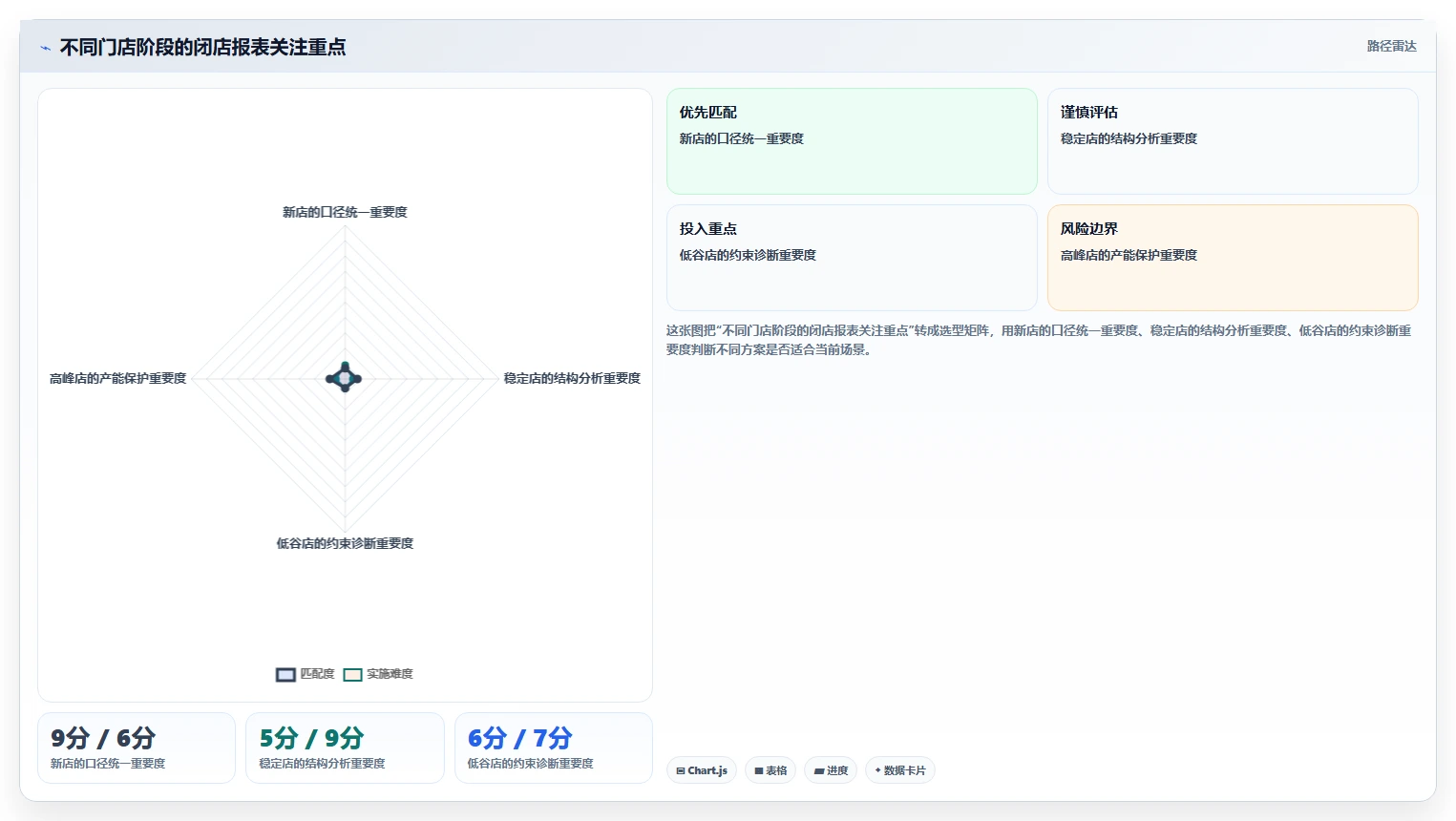The width and height of the screenshot is (1456, 821).
Task: Click the 路径雷达 label in header
Action: (x=1391, y=46)
